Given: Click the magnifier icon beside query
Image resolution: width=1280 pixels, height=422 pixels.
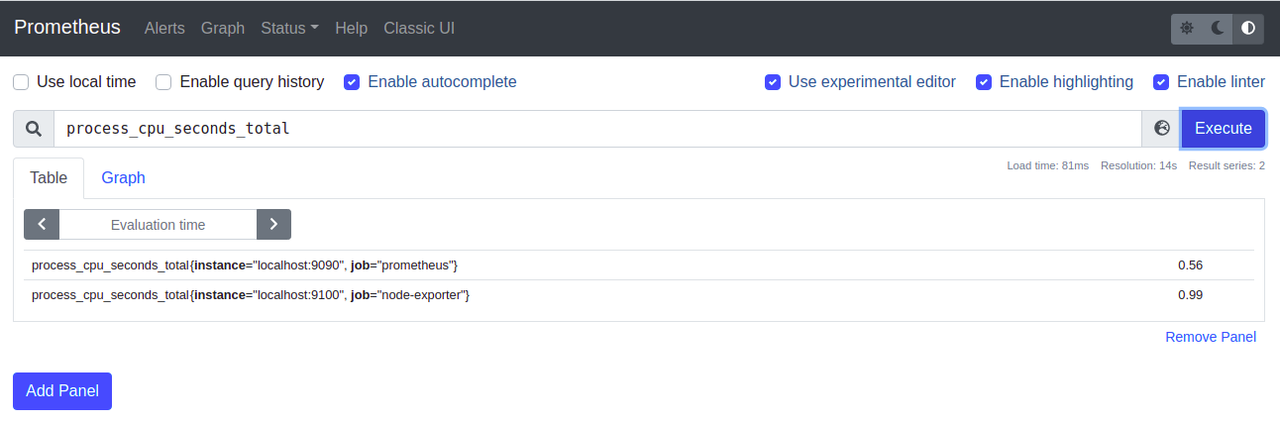Looking at the screenshot, I should (x=33, y=128).
